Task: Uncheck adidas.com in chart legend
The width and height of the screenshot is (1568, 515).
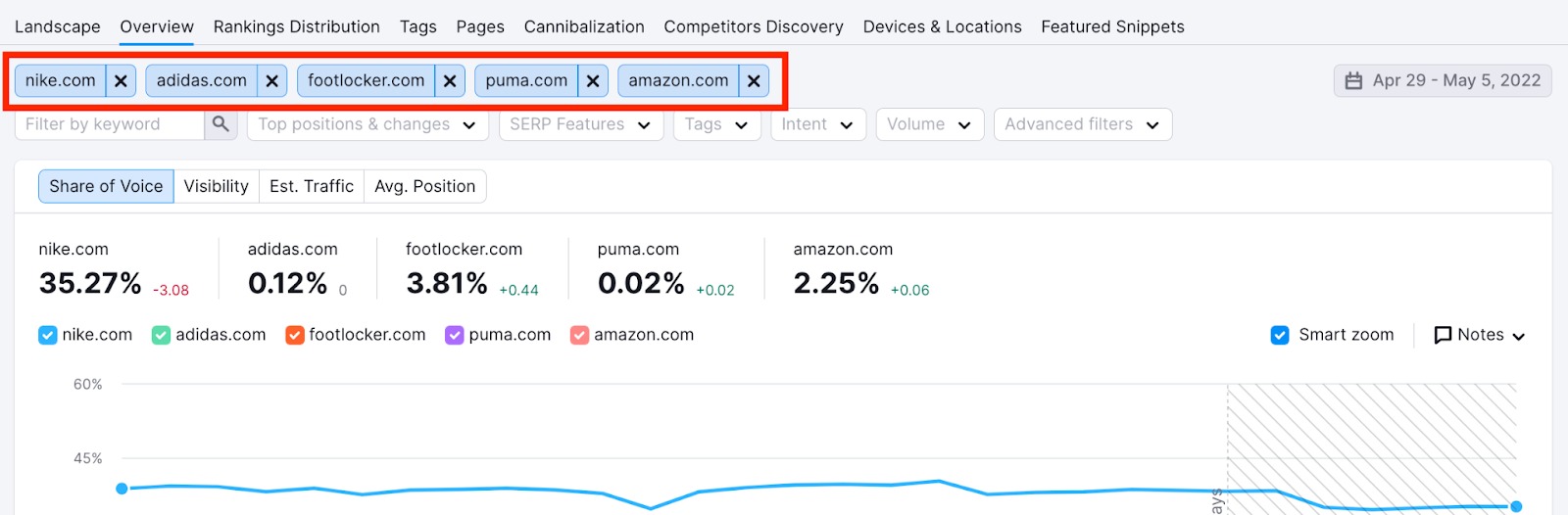Action: click(x=162, y=335)
